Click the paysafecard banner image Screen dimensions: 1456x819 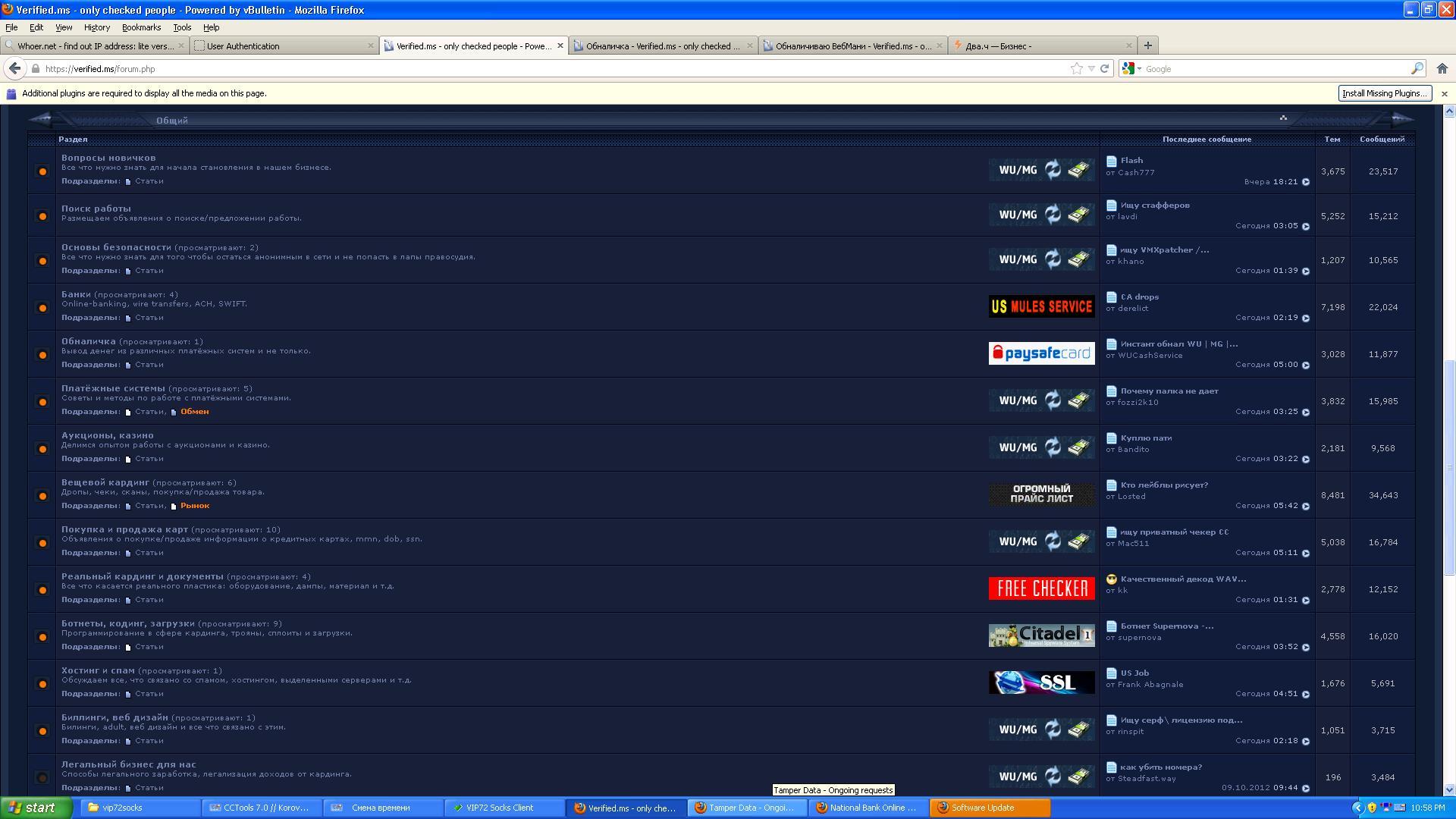1041,353
